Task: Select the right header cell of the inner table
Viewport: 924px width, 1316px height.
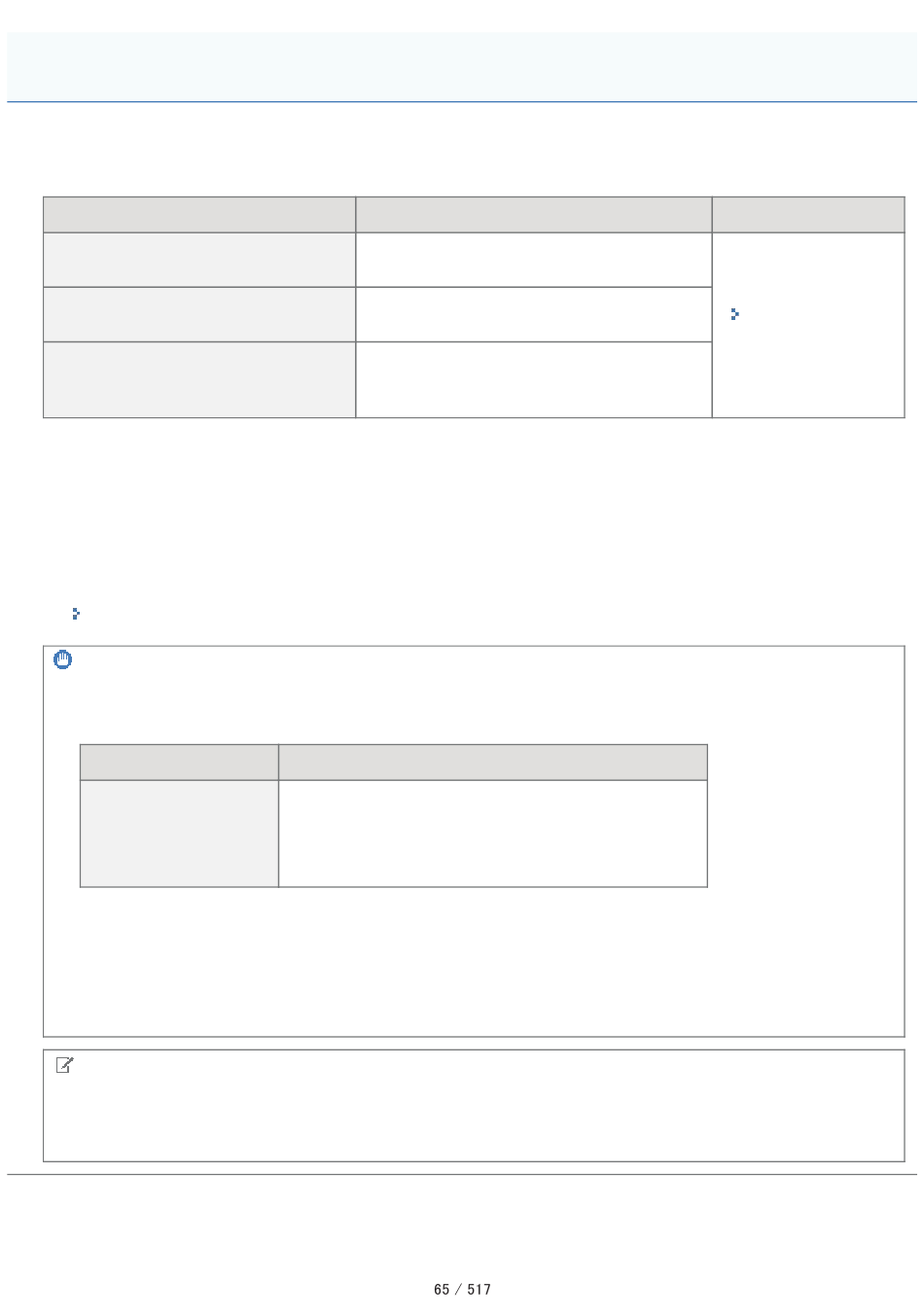Action: coord(493,763)
